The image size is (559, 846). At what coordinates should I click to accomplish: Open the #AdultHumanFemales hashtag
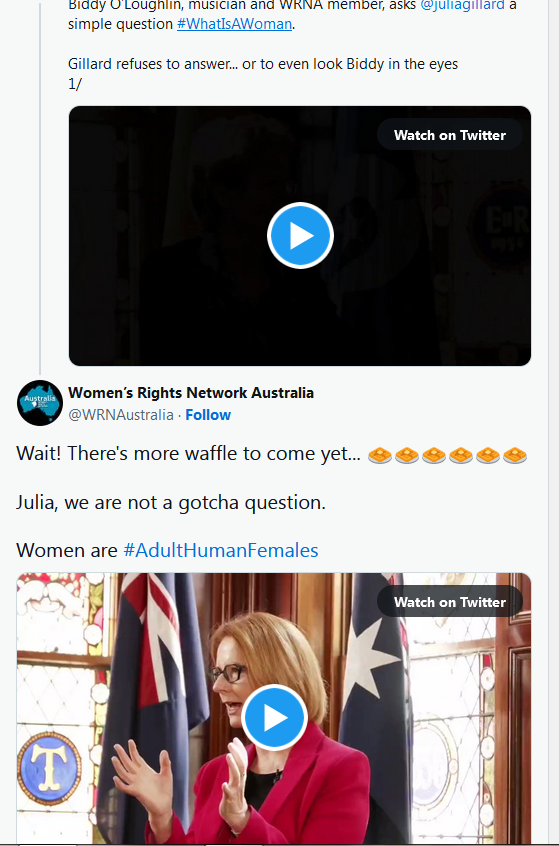click(x=221, y=550)
